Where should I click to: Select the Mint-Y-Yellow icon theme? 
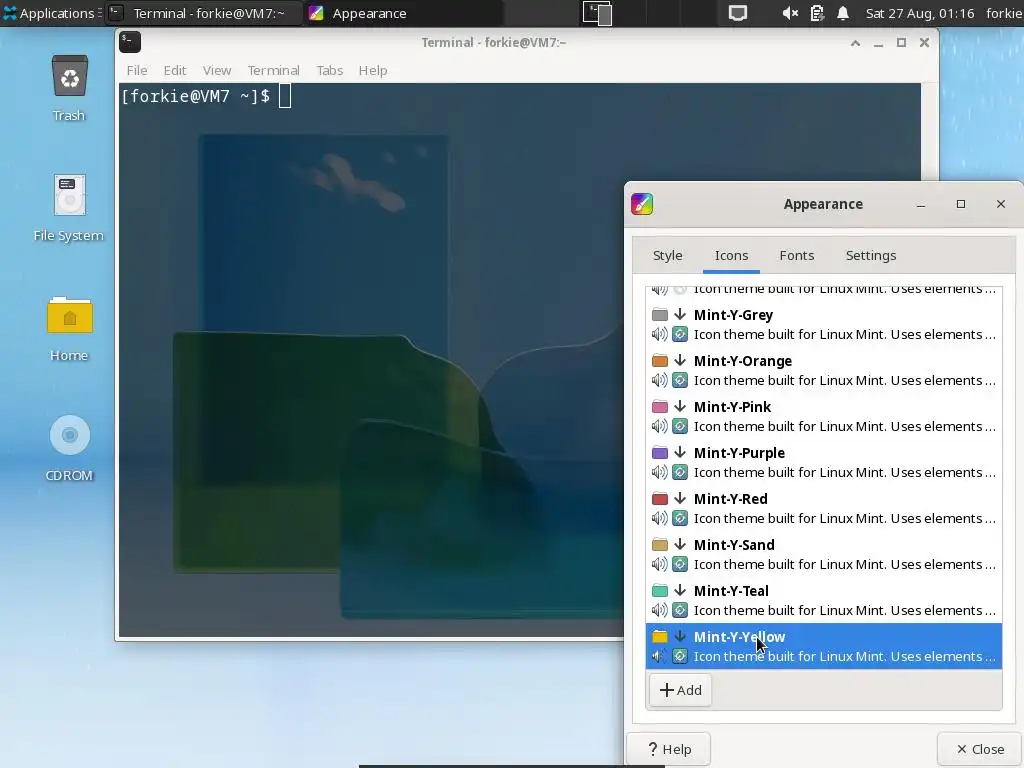click(x=824, y=646)
